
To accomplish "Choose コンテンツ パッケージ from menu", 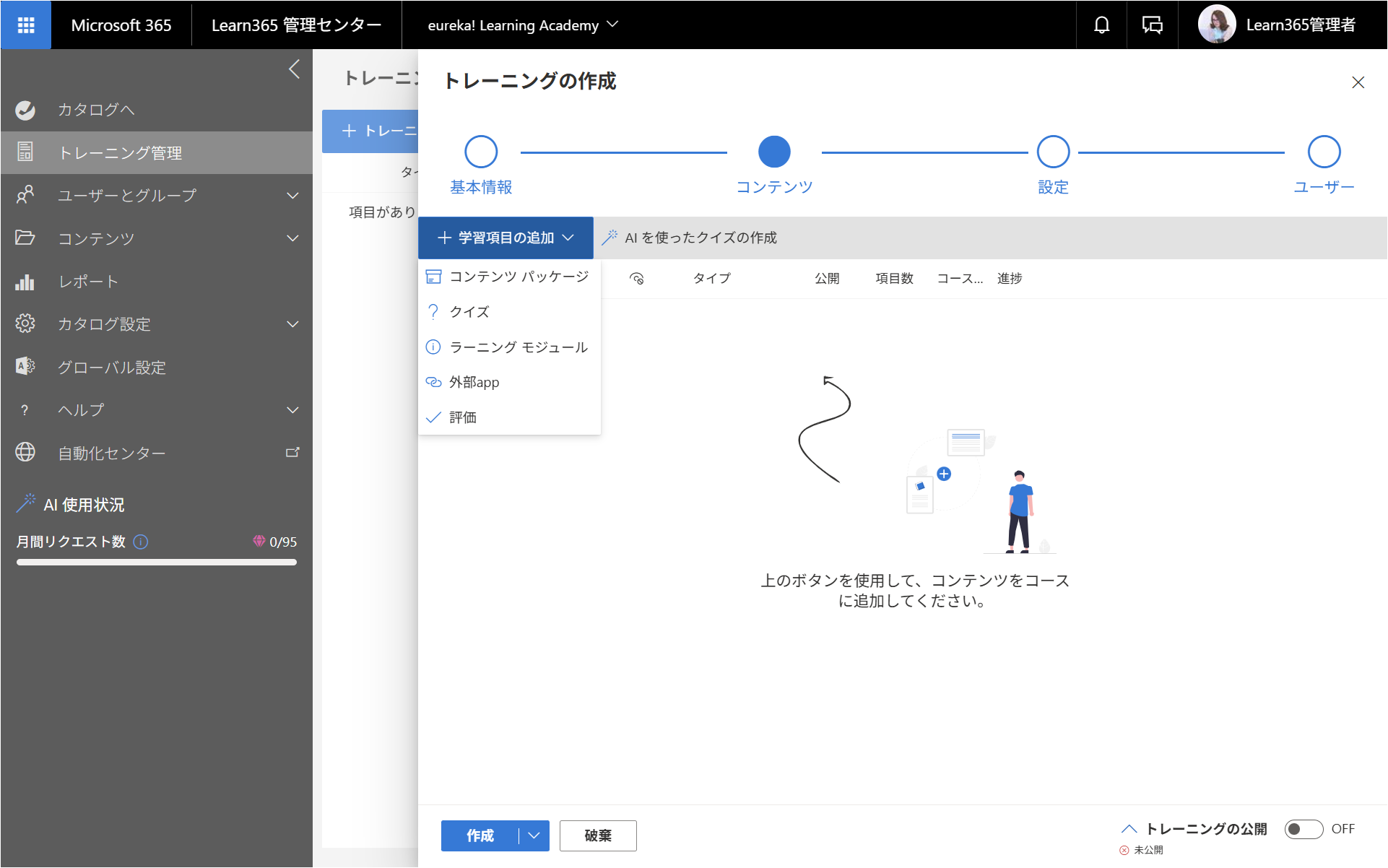I will [x=509, y=277].
